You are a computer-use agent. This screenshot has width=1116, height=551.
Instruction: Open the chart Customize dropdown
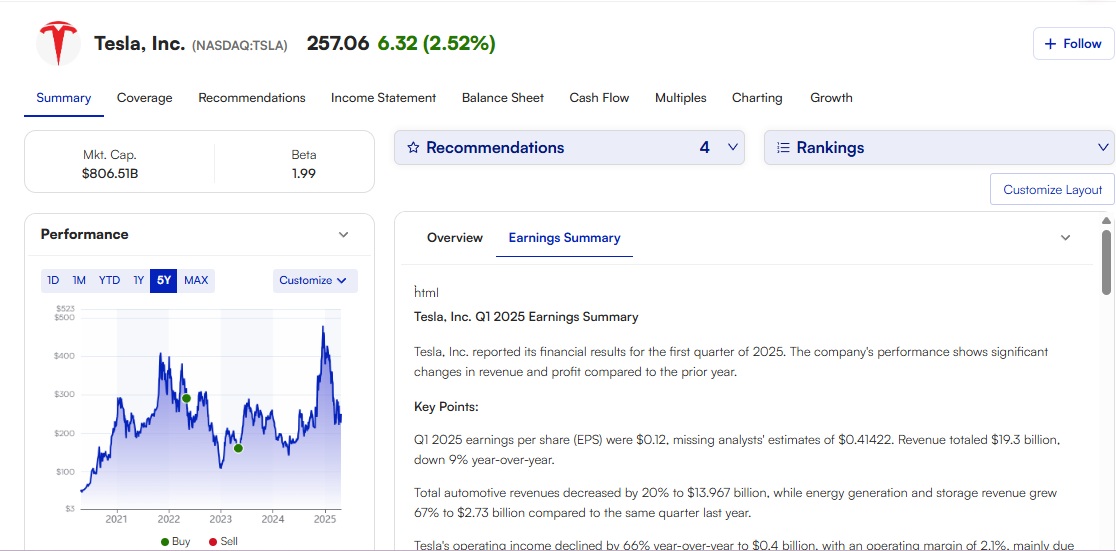coord(315,280)
